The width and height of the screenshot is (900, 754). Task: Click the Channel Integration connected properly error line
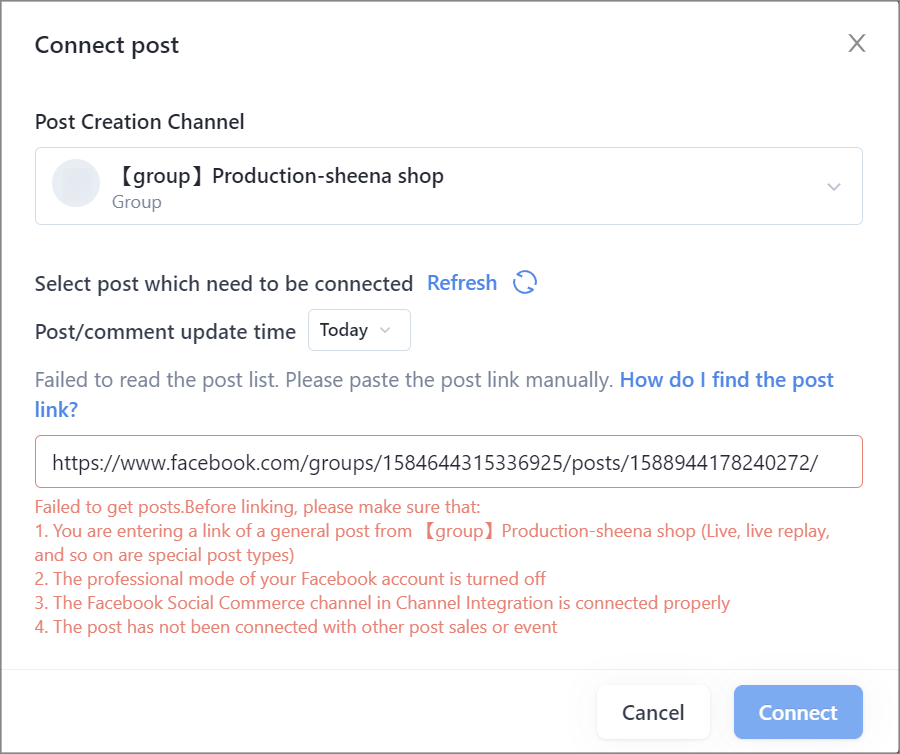click(x=382, y=603)
